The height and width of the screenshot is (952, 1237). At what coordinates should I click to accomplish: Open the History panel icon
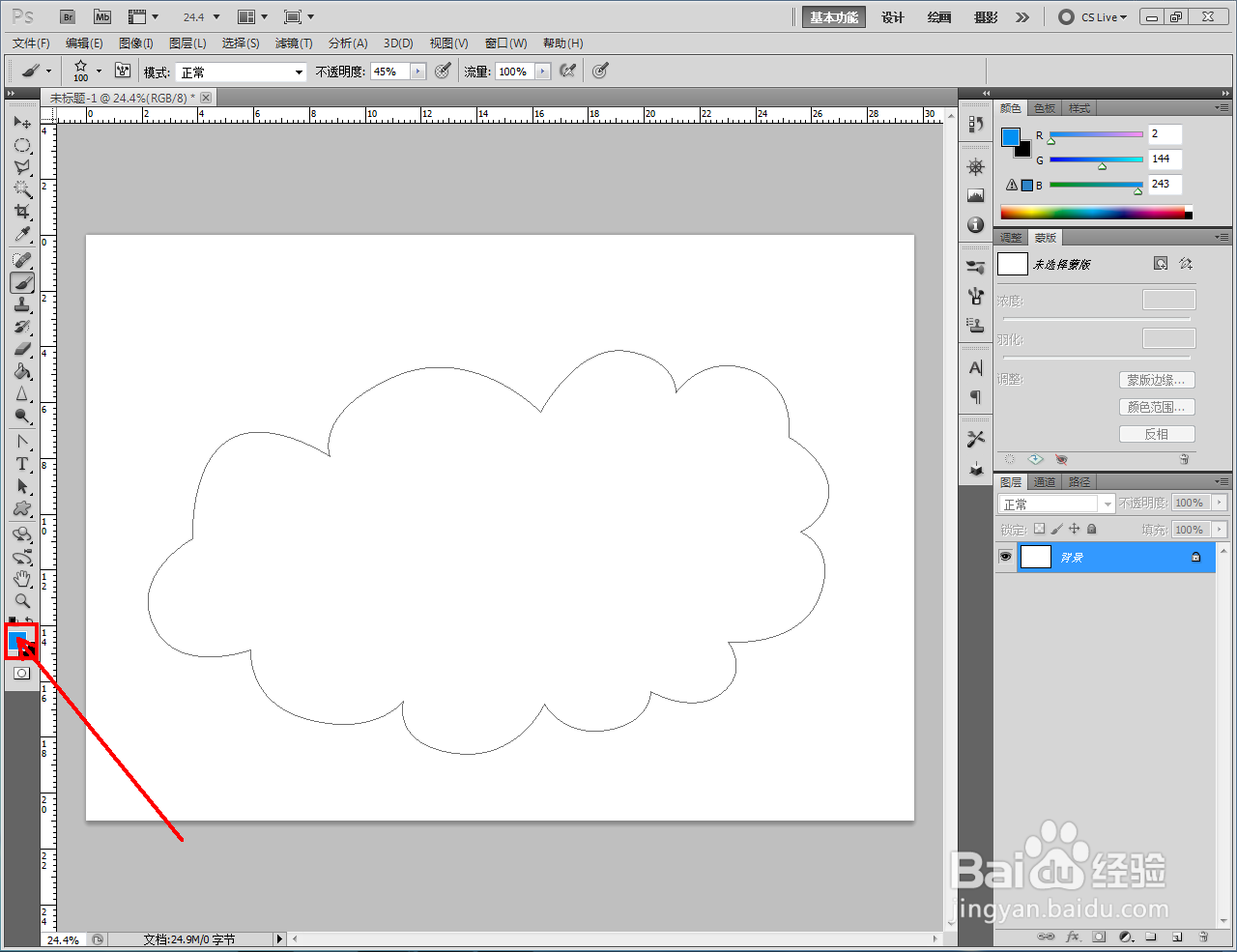coord(976,124)
